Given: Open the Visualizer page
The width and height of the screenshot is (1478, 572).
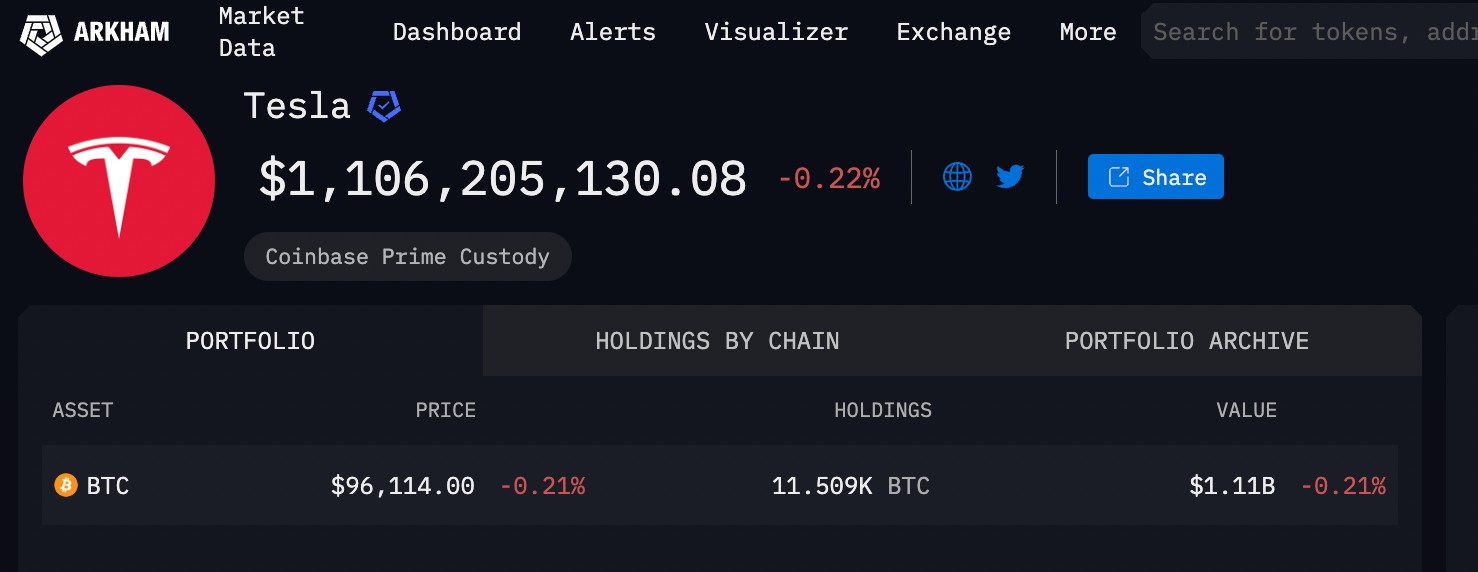Looking at the screenshot, I should (x=776, y=32).
